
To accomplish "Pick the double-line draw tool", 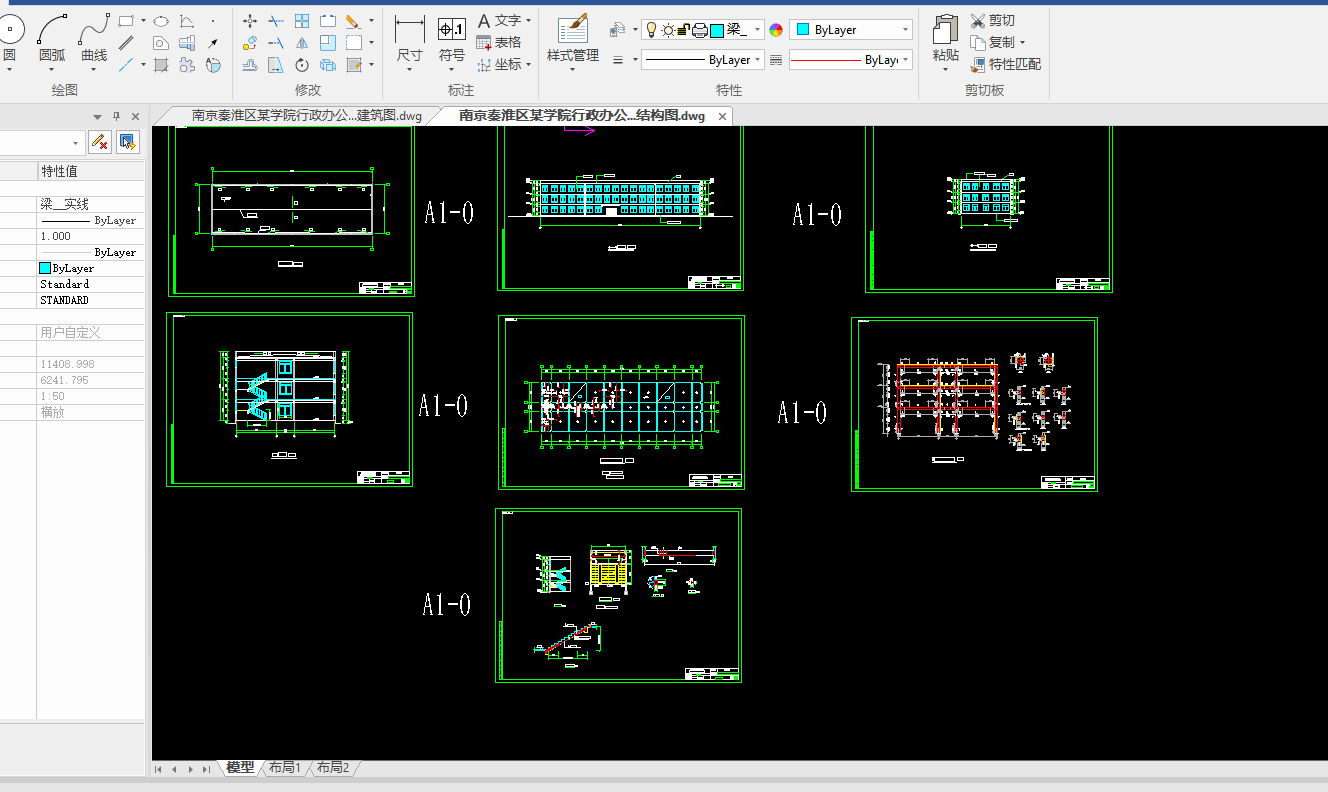I will [126, 43].
